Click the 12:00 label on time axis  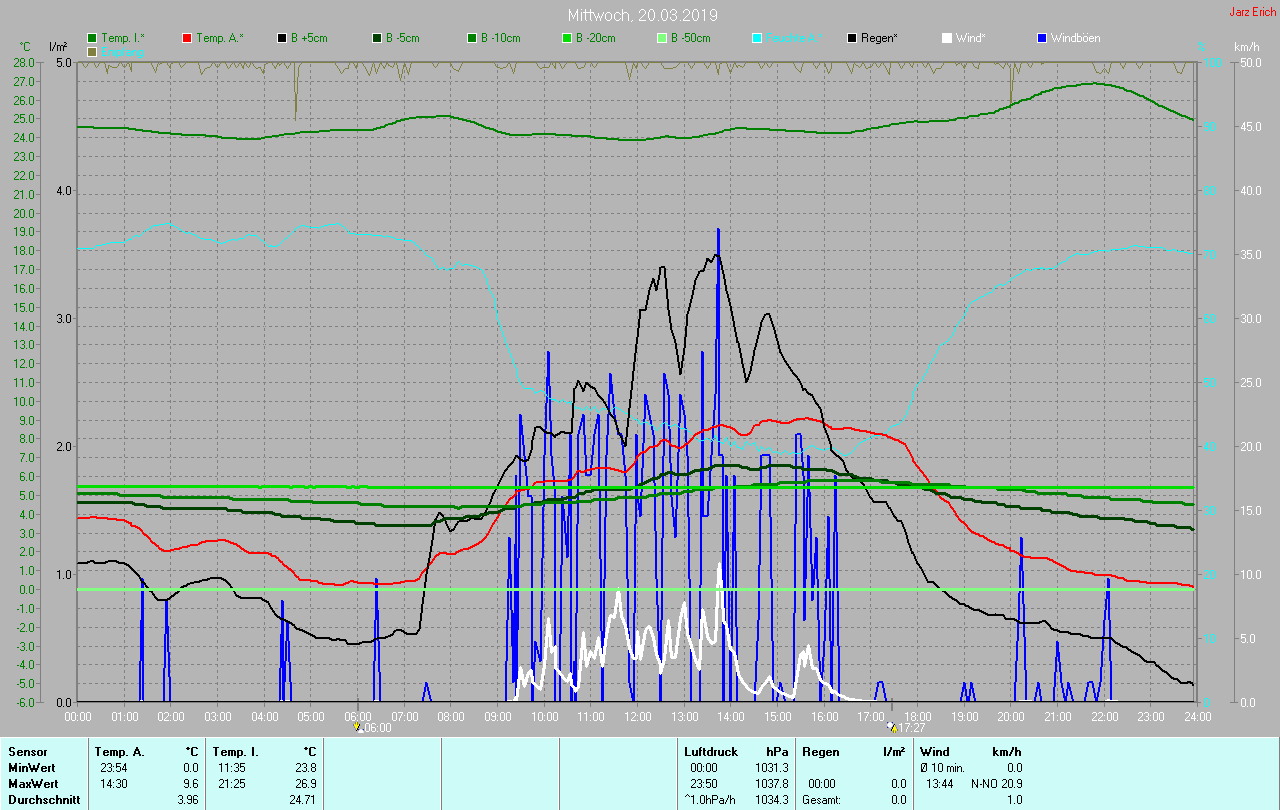(638, 716)
